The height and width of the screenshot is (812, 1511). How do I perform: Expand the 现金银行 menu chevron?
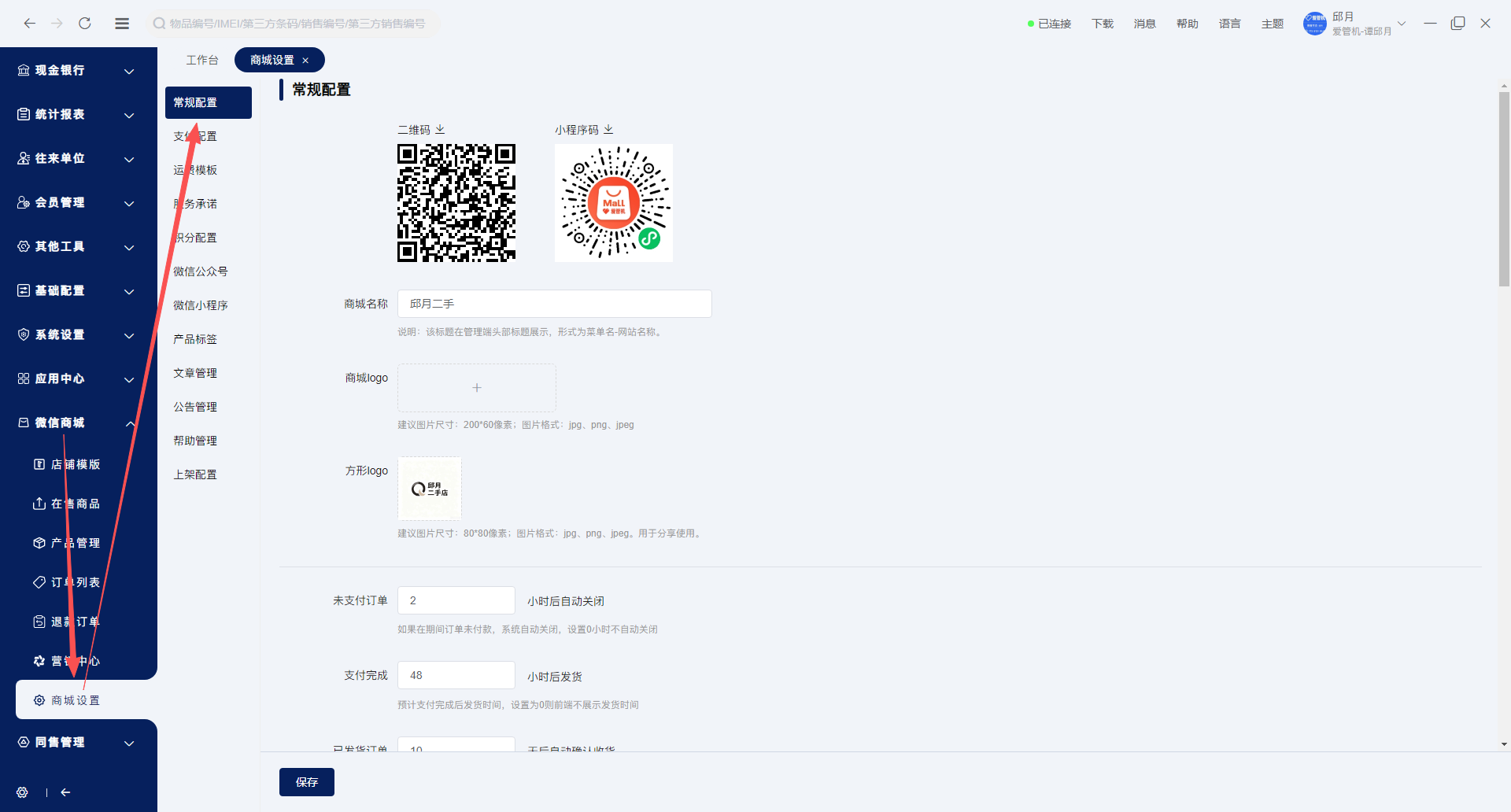point(129,72)
